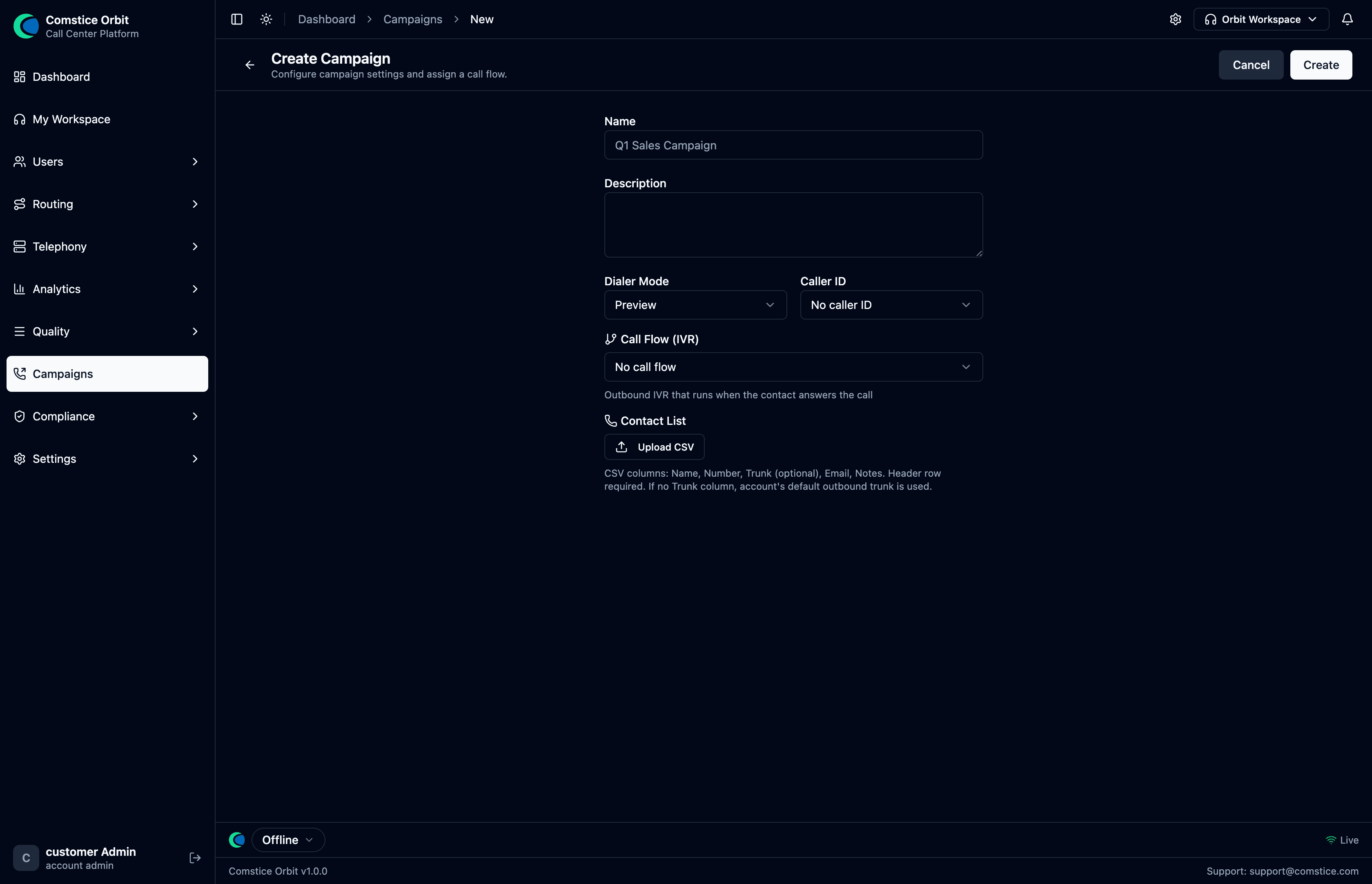Select Campaigns in sidebar
The image size is (1372, 884).
[x=107, y=374]
